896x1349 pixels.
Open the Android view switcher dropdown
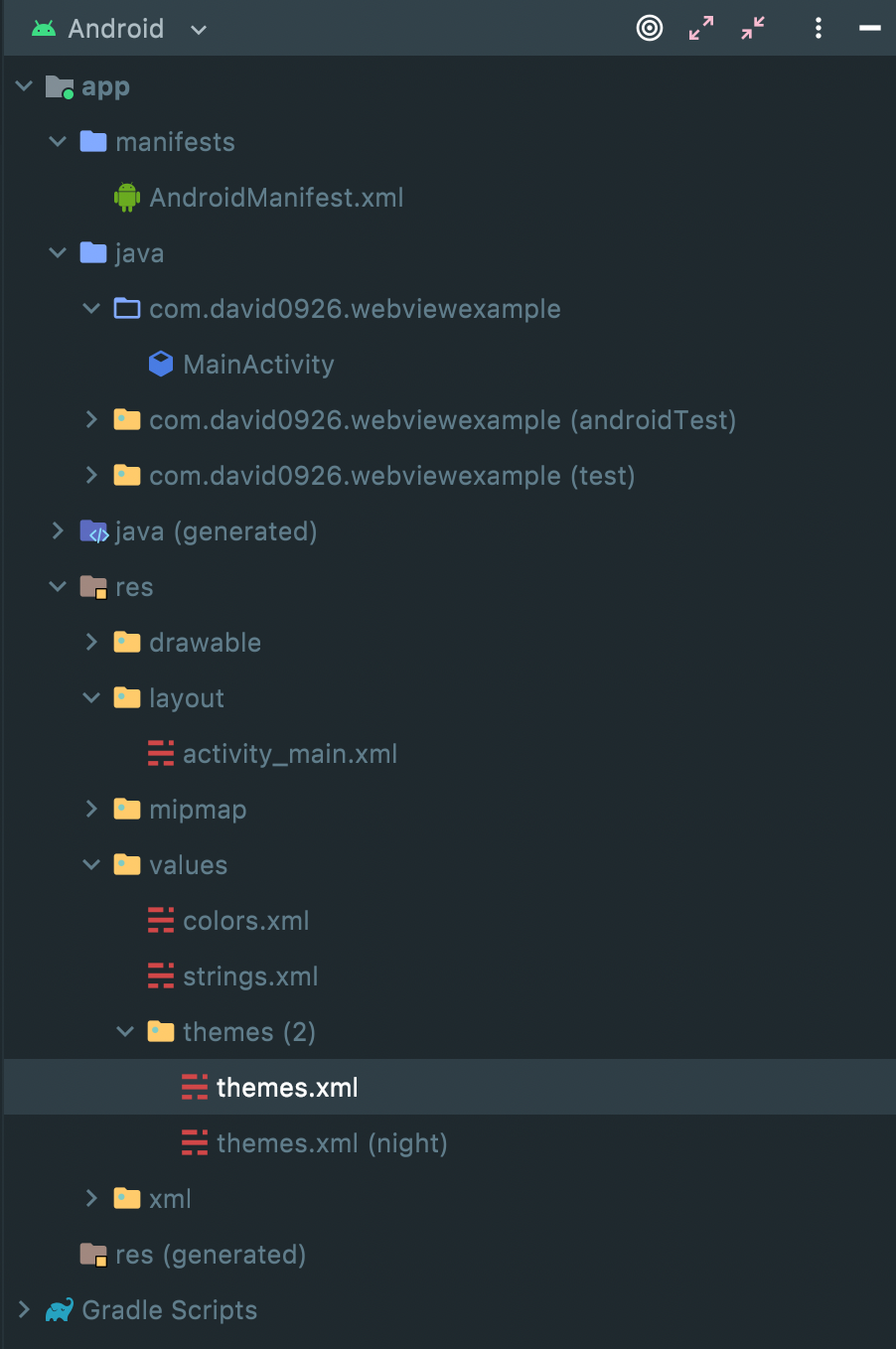coord(197,29)
